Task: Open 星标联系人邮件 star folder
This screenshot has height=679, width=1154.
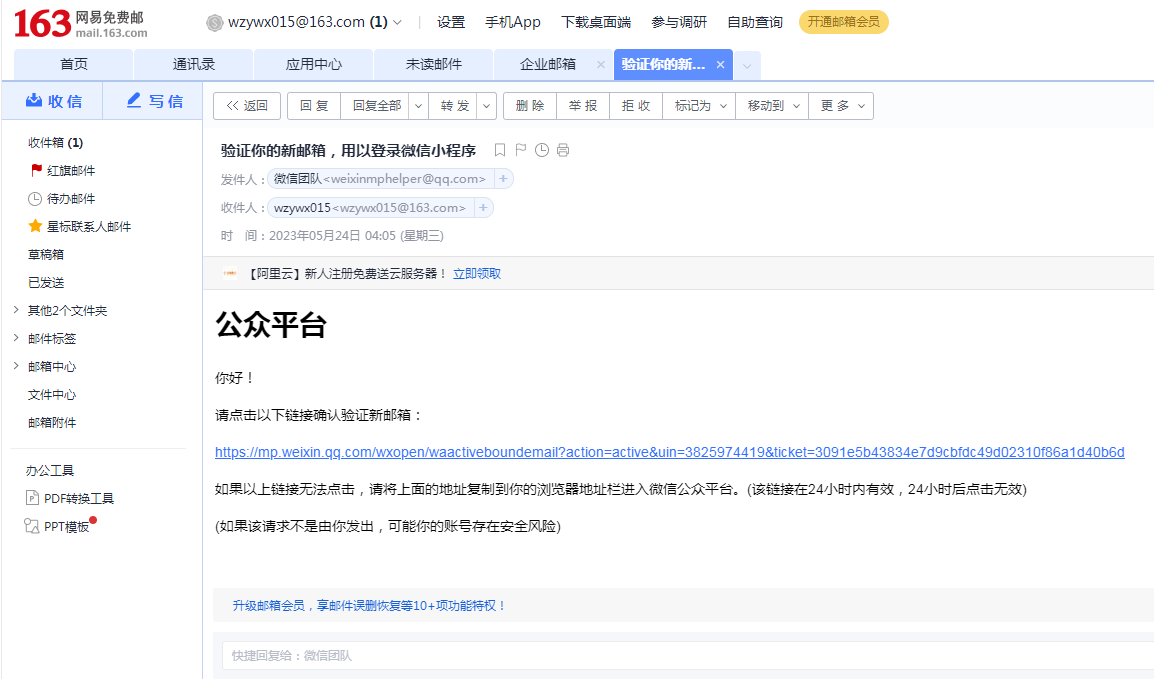Action: point(79,227)
